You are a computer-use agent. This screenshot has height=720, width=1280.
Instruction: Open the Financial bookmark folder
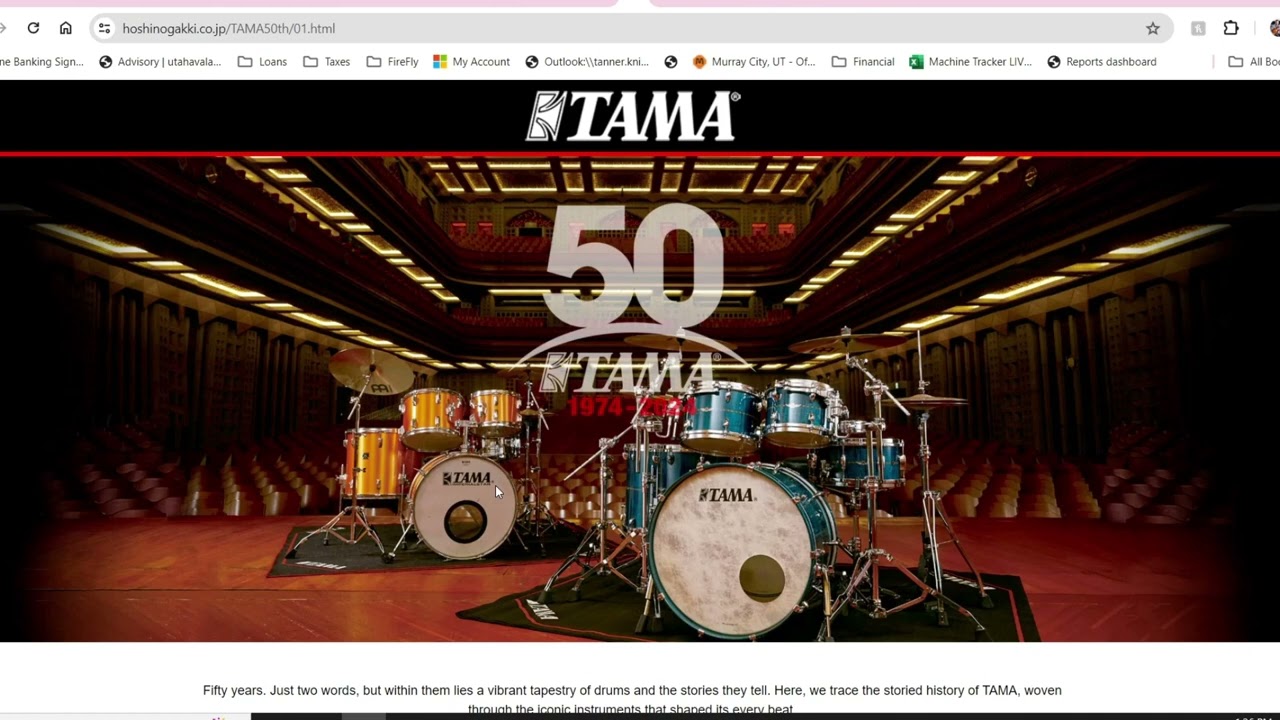[863, 62]
